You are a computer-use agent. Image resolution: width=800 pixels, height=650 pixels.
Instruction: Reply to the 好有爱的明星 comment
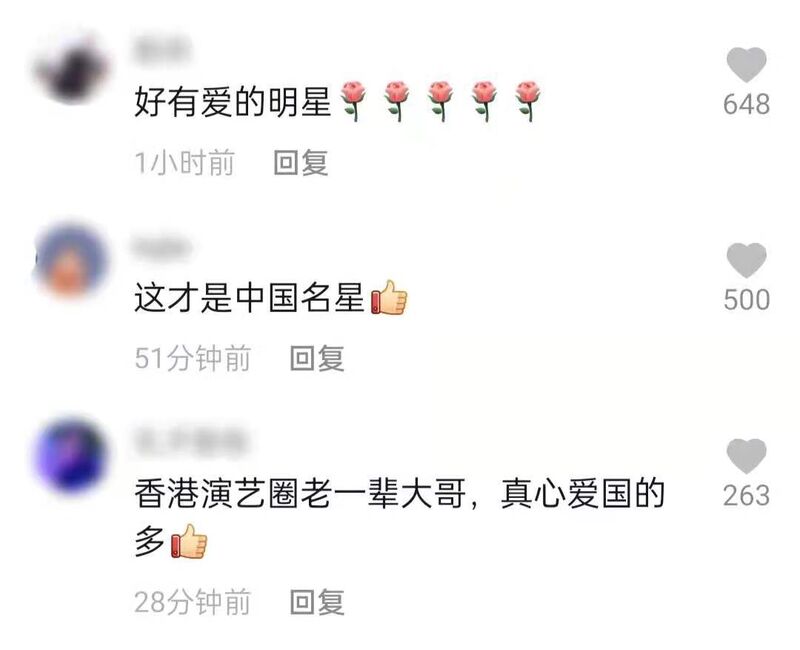pos(301,163)
